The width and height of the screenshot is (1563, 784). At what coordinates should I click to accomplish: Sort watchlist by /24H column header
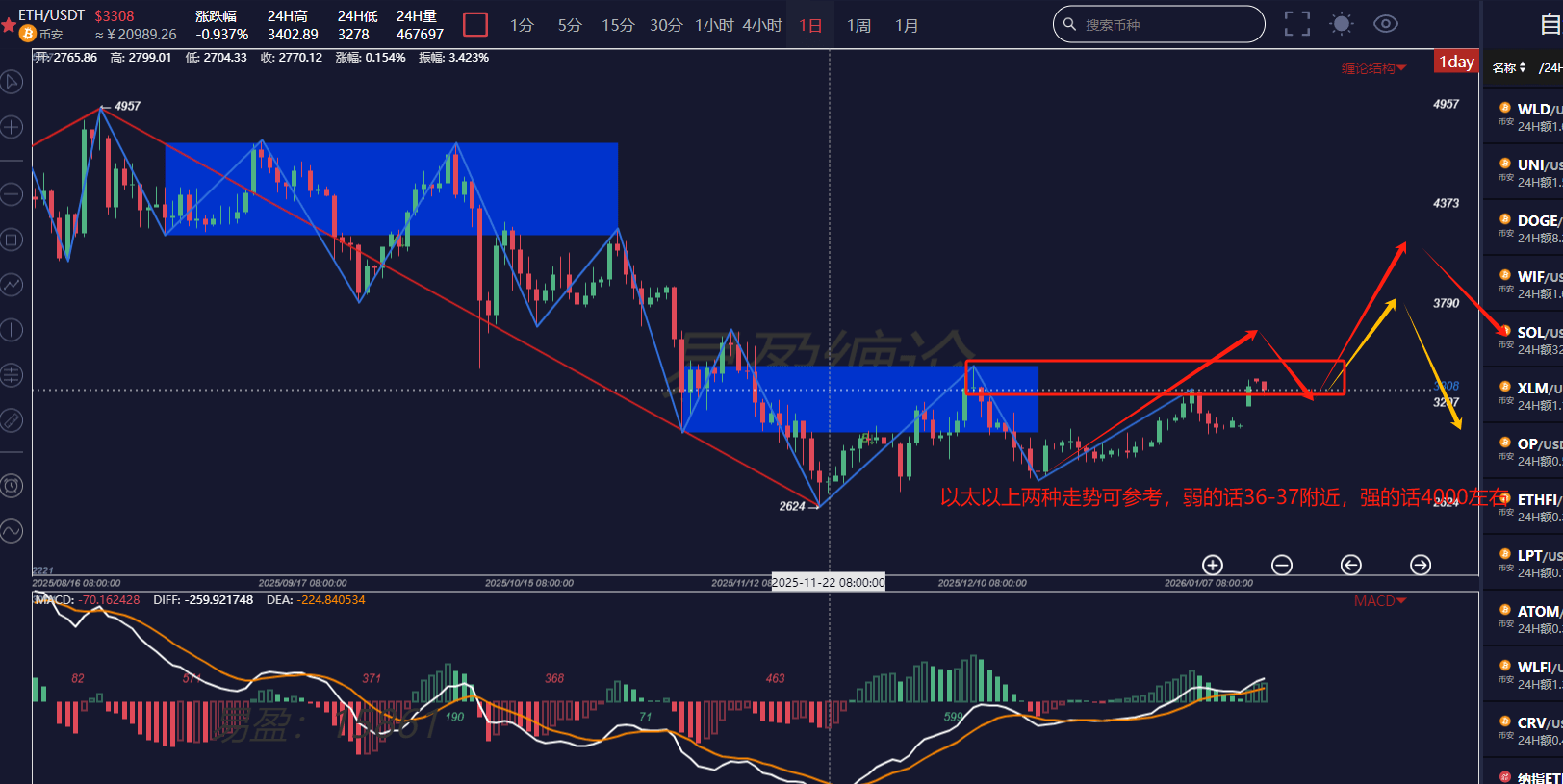pos(1550,67)
